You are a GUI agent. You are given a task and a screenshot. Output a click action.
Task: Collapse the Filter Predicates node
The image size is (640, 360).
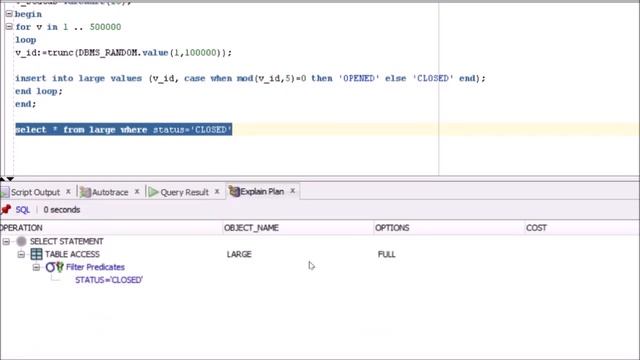pos(36,267)
